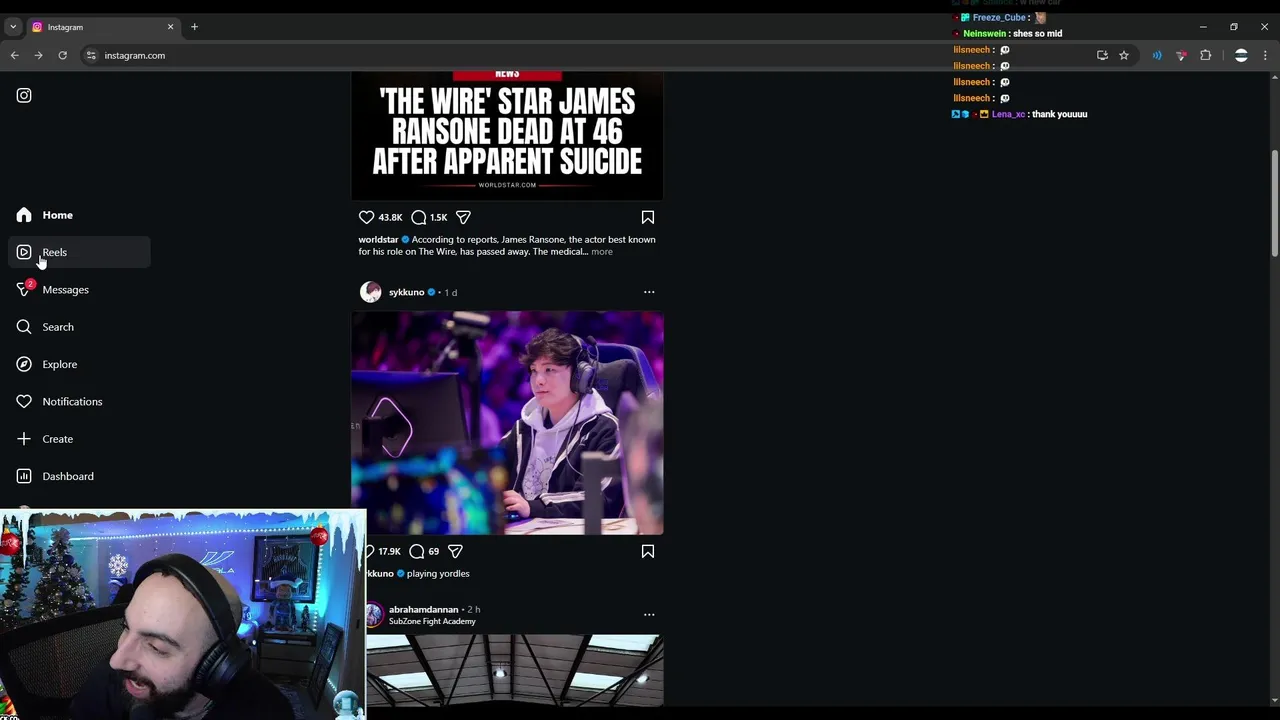Open Dashboard in the sidebar
The image size is (1280, 720).
[x=80, y=476]
